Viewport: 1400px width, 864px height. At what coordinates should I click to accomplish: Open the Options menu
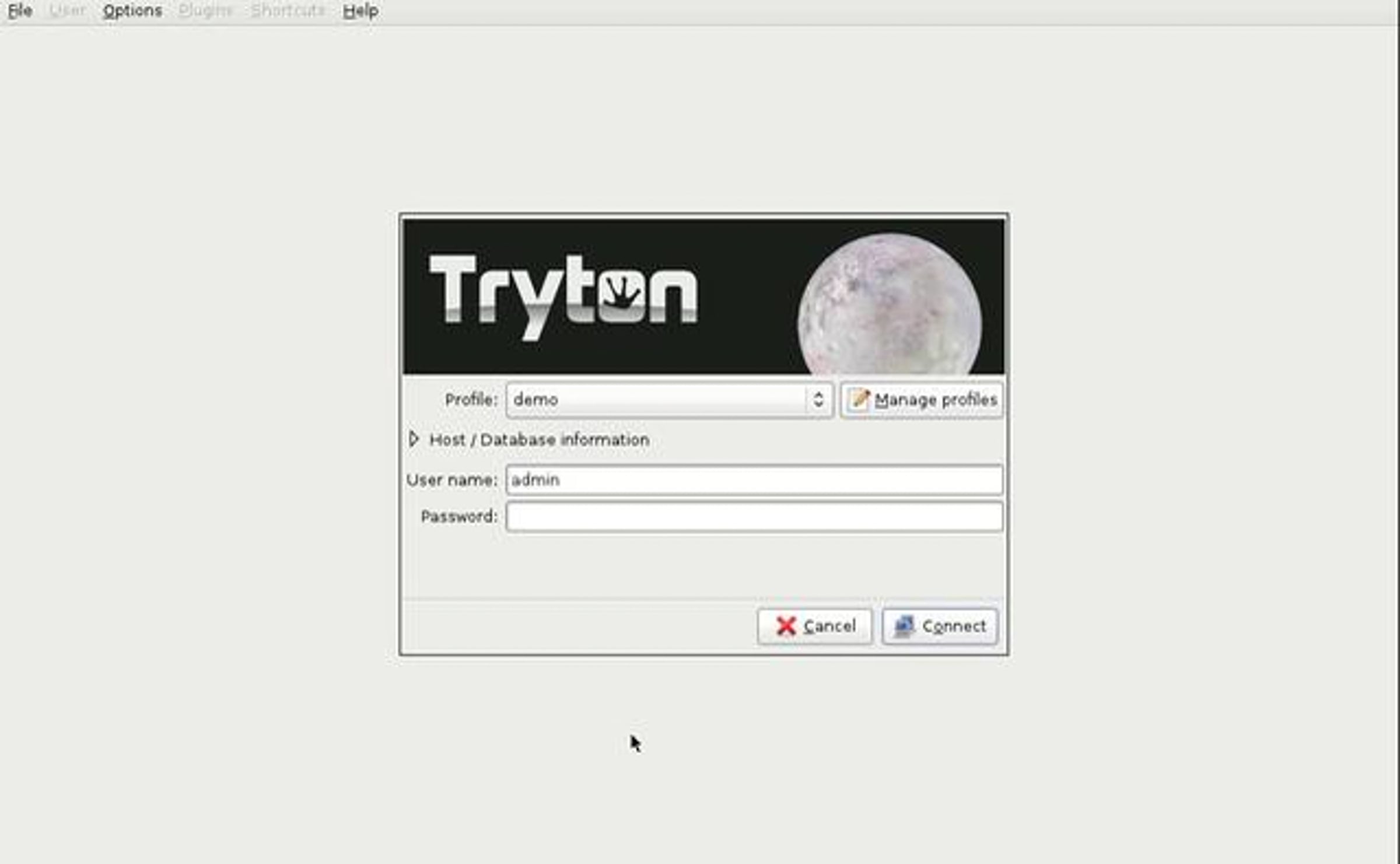click(x=132, y=11)
